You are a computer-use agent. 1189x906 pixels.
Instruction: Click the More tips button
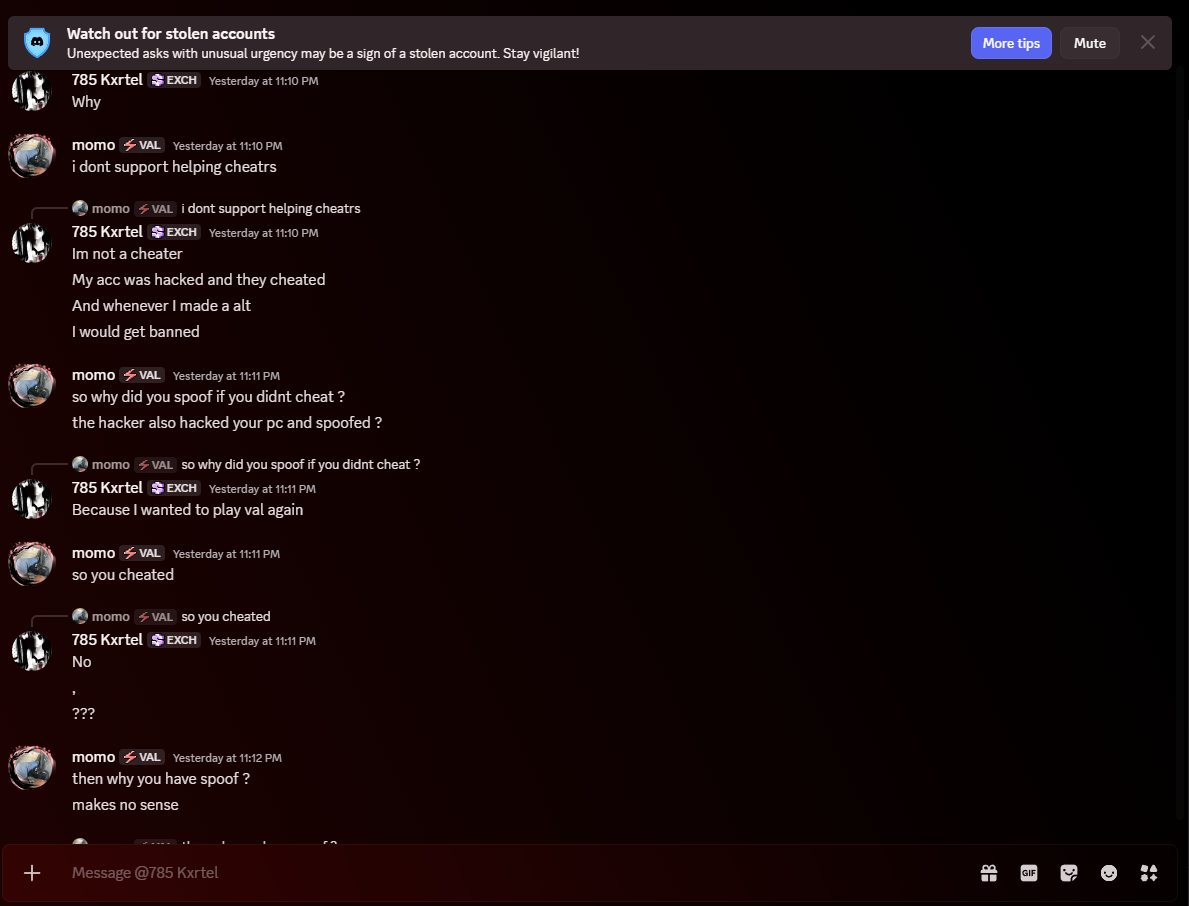(1011, 43)
